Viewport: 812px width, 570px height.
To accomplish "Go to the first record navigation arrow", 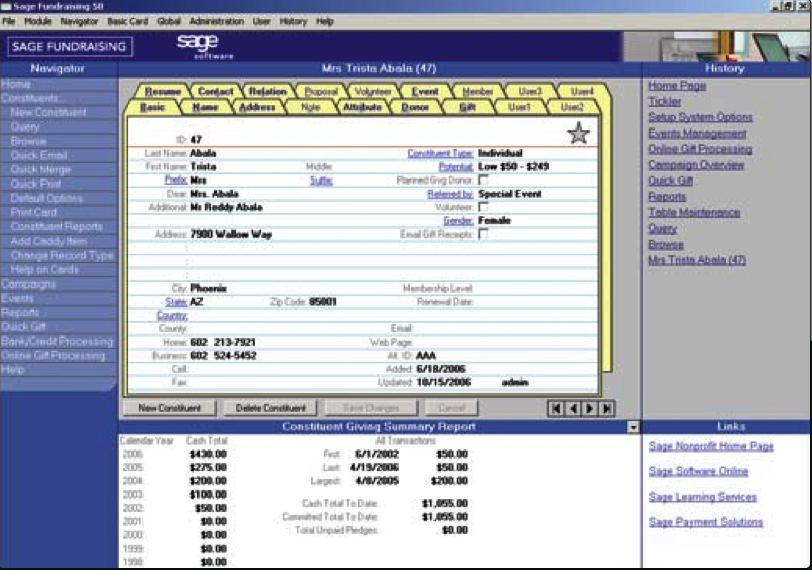I will 555,408.
